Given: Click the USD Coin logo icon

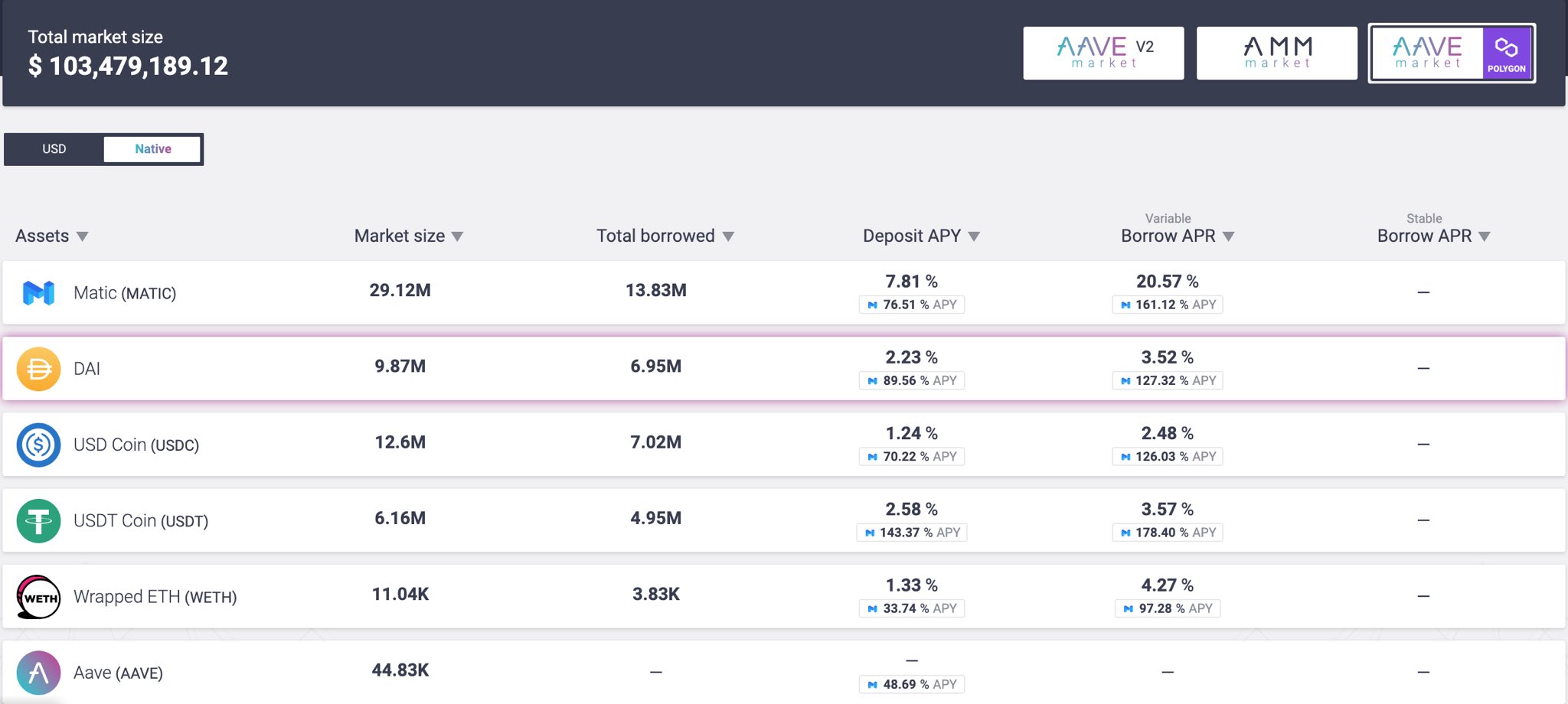Looking at the screenshot, I should tap(38, 445).
